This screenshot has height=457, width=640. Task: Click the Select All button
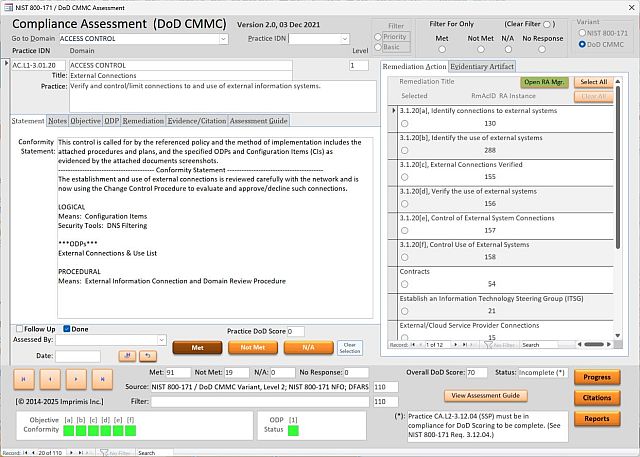pyautogui.click(x=593, y=82)
